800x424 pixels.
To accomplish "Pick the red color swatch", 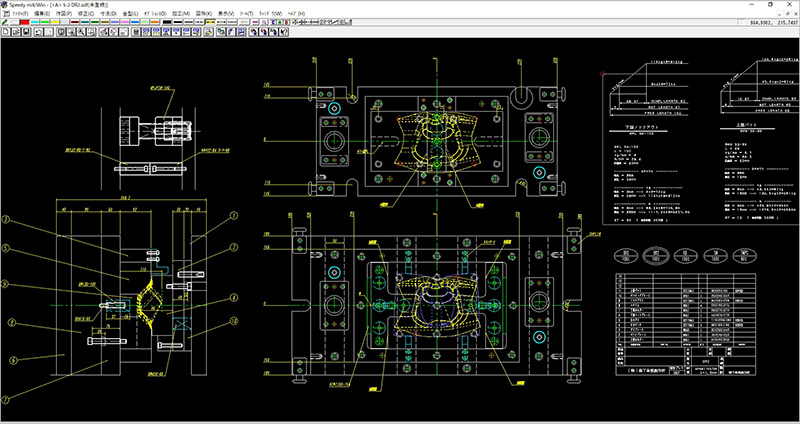I will 25,22.
